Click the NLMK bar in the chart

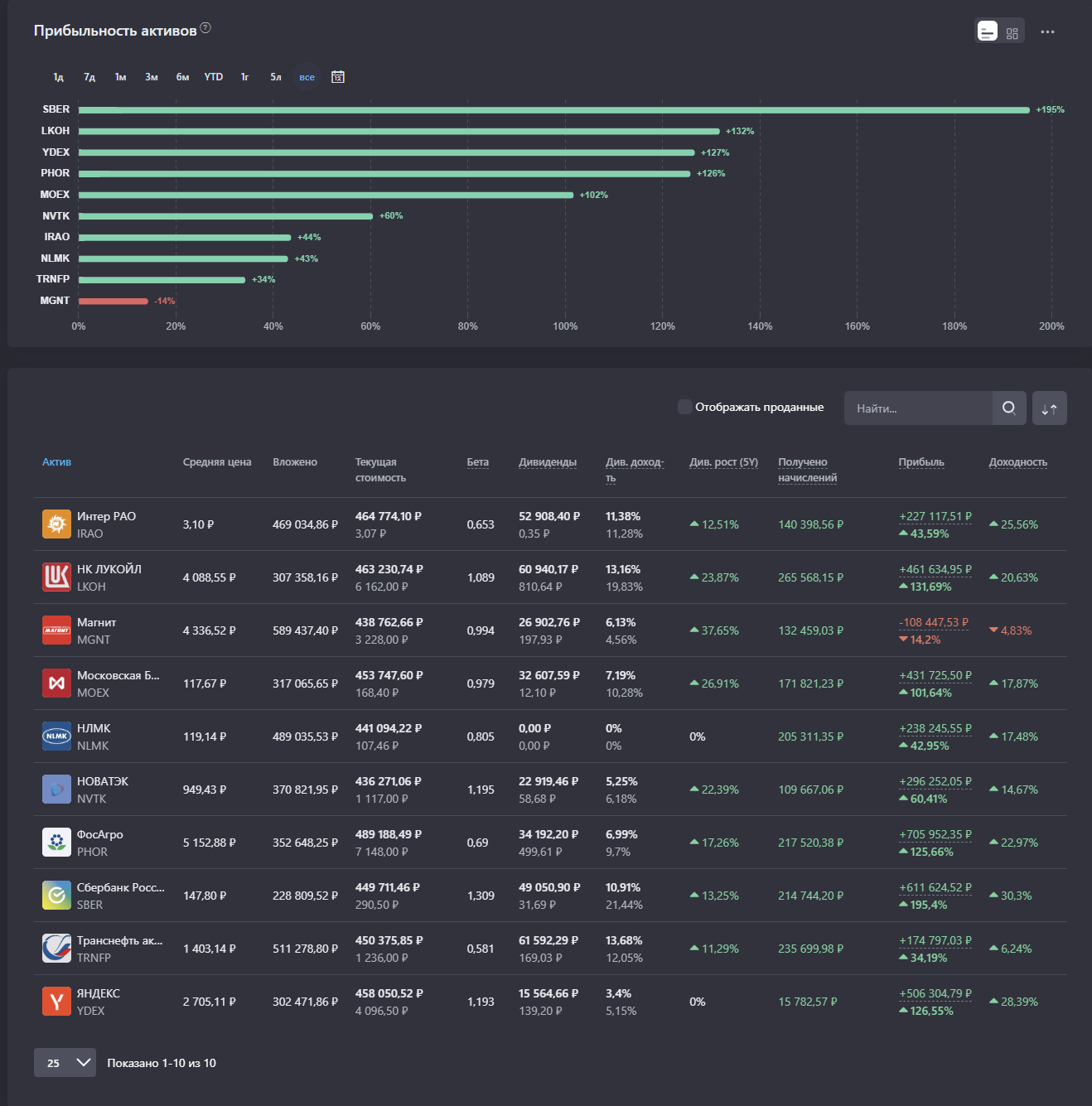click(183, 259)
